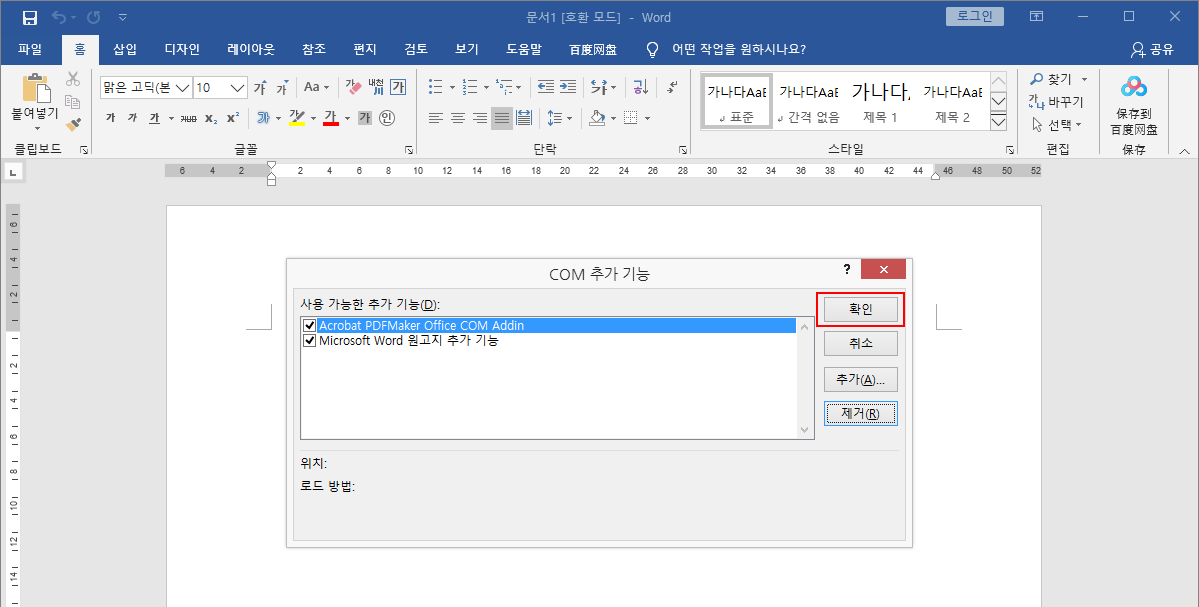Align text left
Image resolution: width=1199 pixels, height=607 pixels.
coord(436,118)
